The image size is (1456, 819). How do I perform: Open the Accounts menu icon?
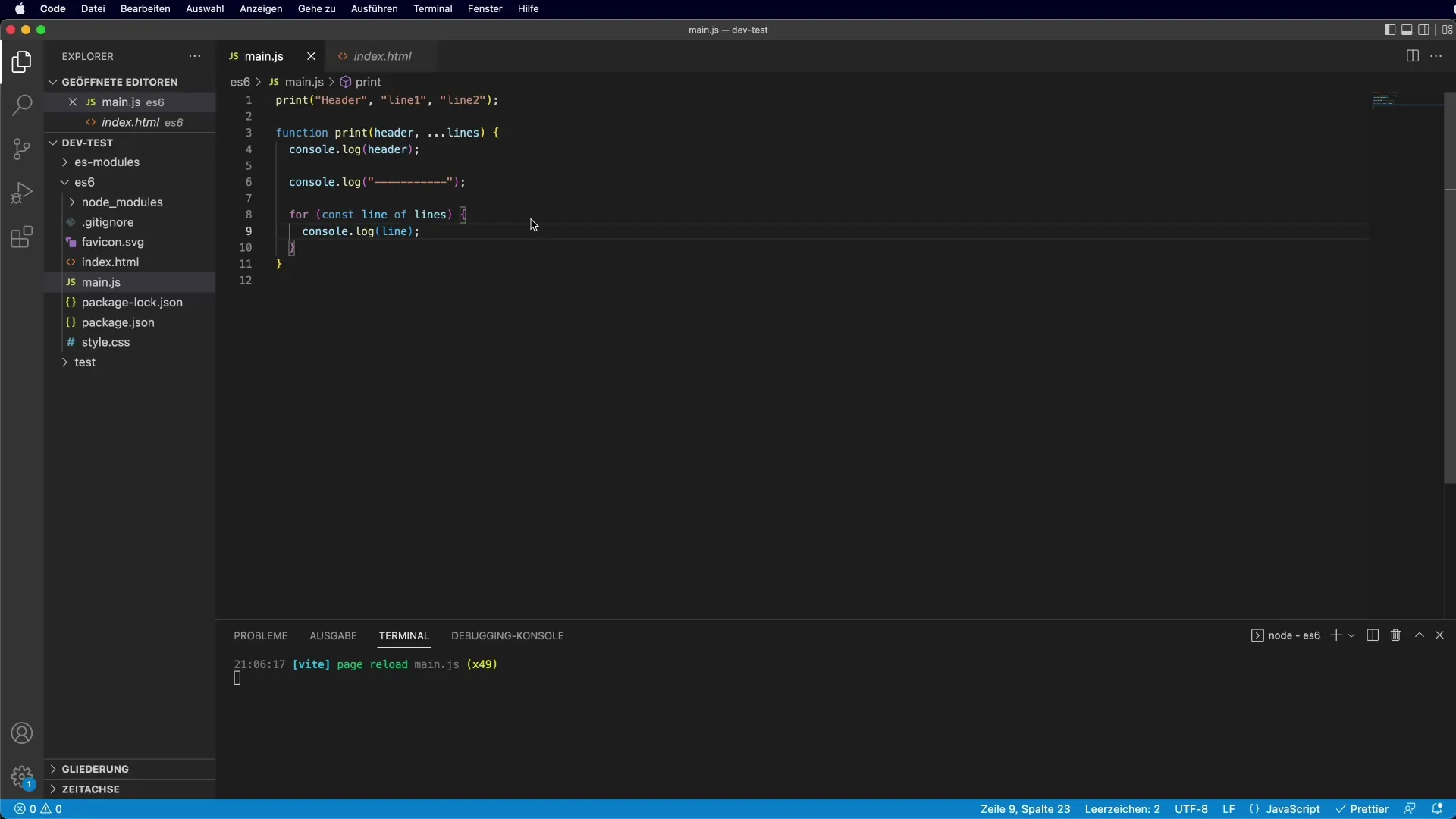(22, 733)
